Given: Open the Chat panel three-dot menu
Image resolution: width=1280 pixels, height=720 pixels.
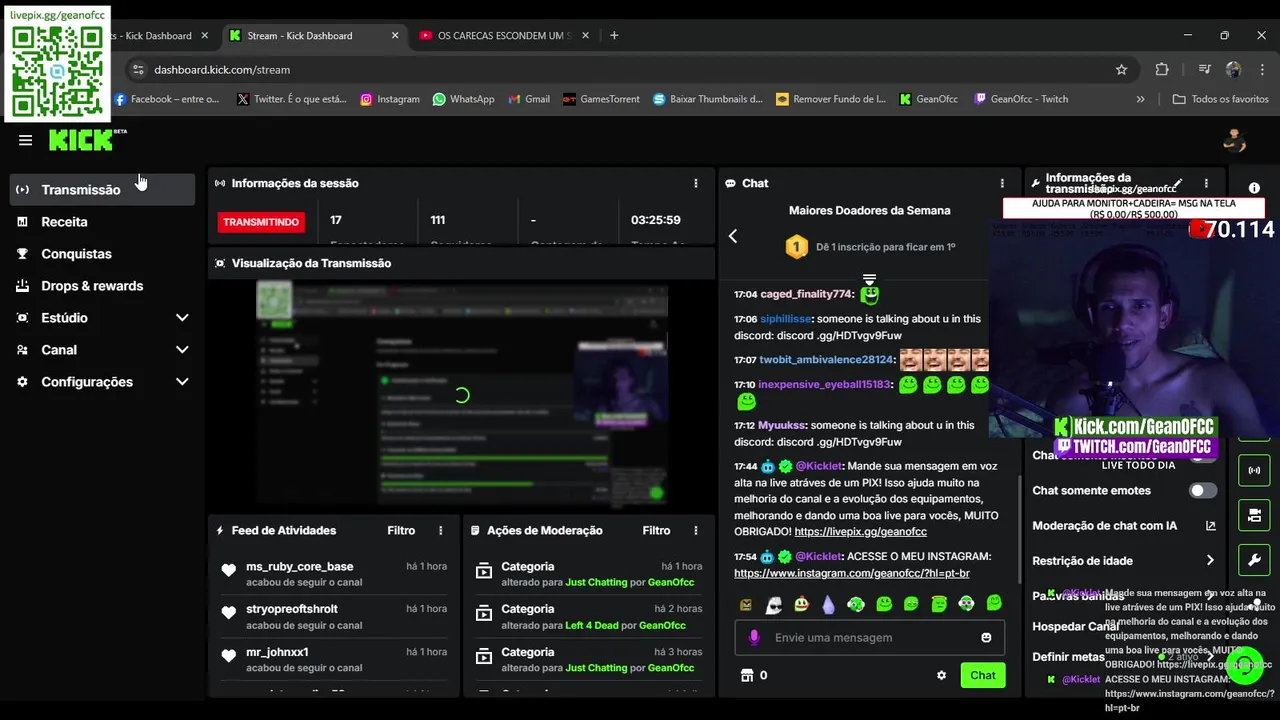Looking at the screenshot, I should [1002, 184].
